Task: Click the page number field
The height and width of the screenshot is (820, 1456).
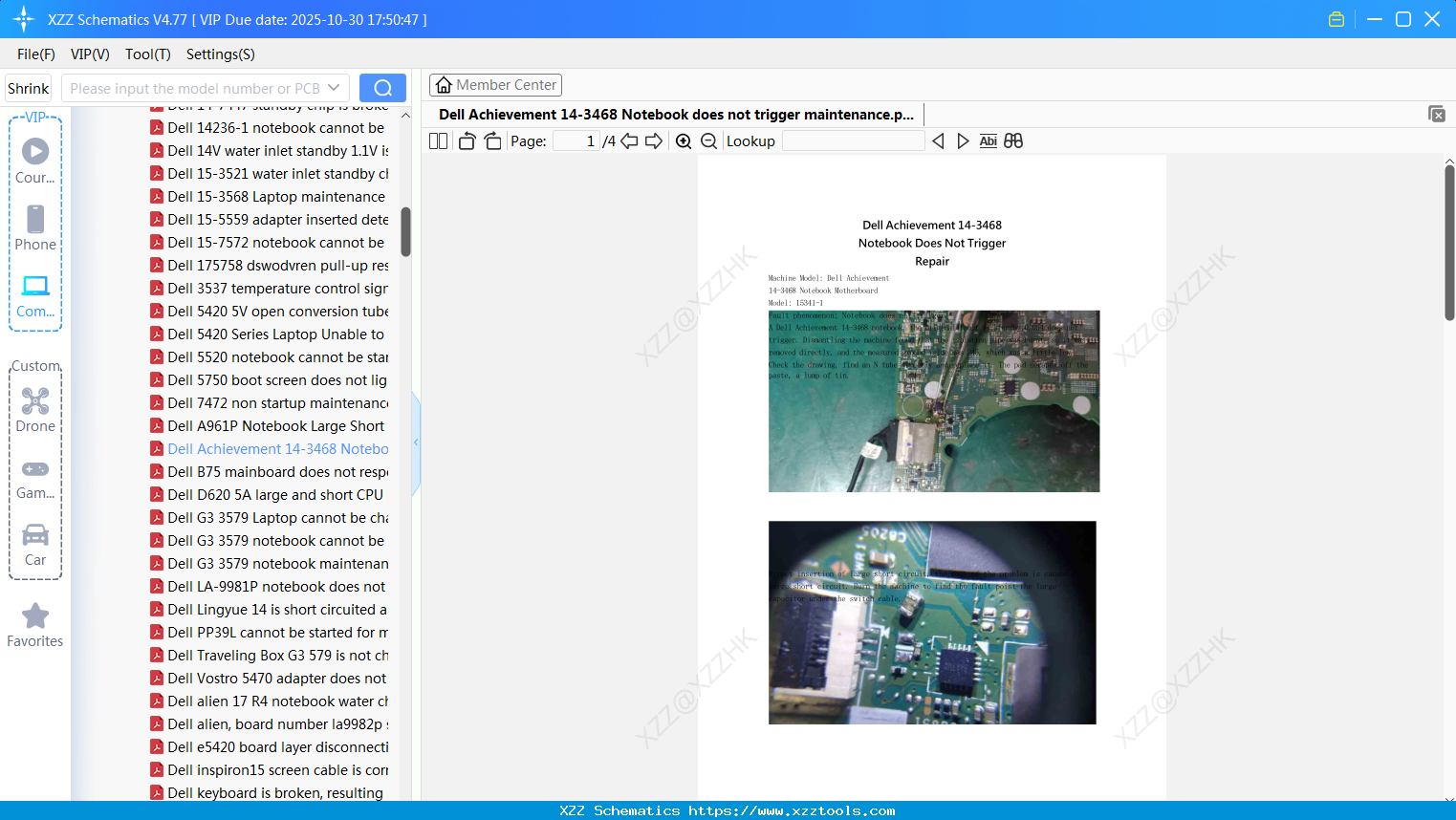Action: [x=576, y=141]
